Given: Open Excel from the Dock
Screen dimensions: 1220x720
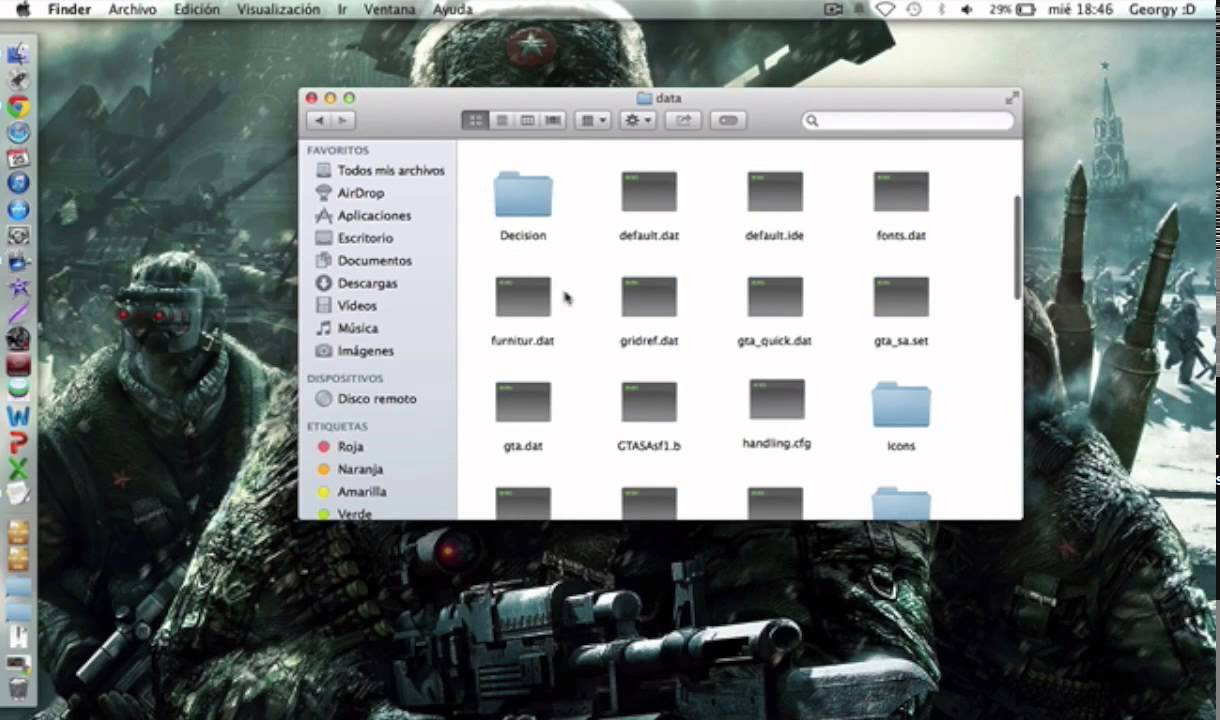Looking at the screenshot, I should point(18,468).
